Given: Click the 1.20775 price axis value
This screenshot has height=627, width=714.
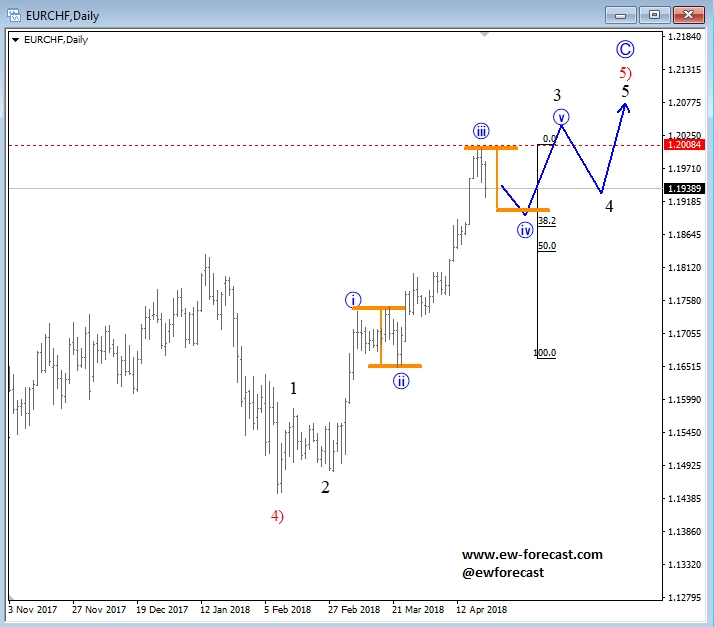Looking at the screenshot, I should point(684,103).
